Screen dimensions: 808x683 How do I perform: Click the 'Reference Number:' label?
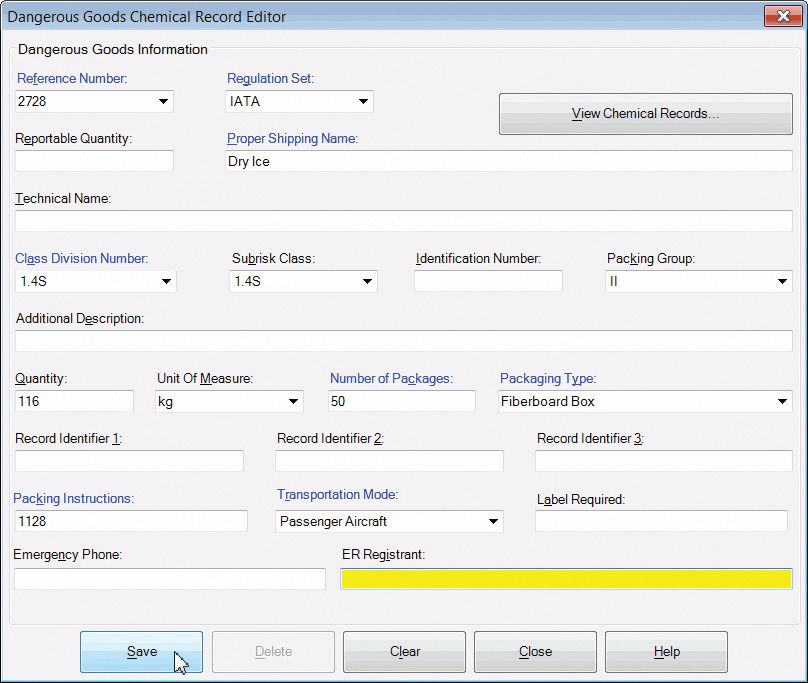click(x=72, y=78)
